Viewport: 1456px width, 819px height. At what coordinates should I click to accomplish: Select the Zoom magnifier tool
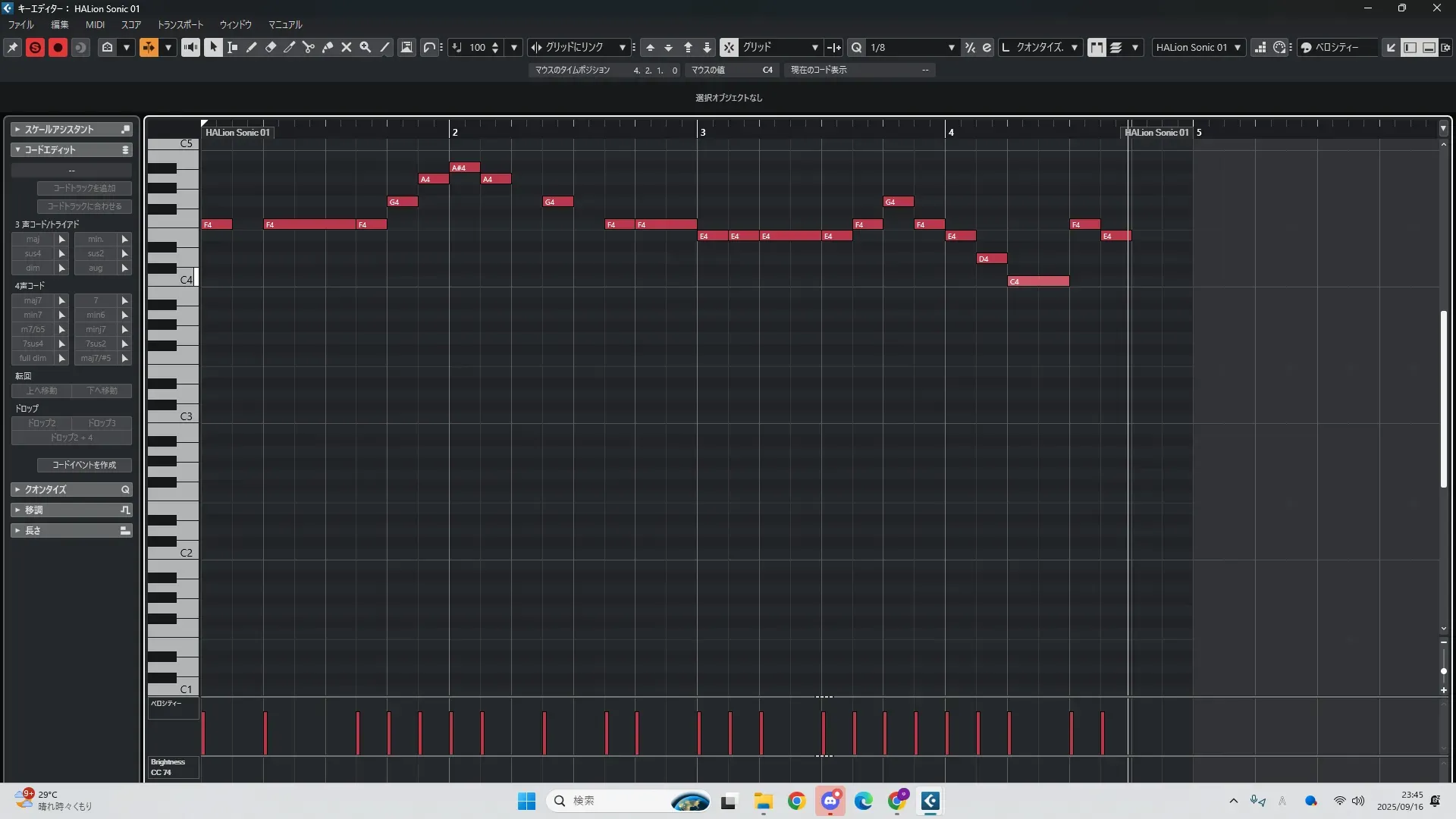pos(366,47)
